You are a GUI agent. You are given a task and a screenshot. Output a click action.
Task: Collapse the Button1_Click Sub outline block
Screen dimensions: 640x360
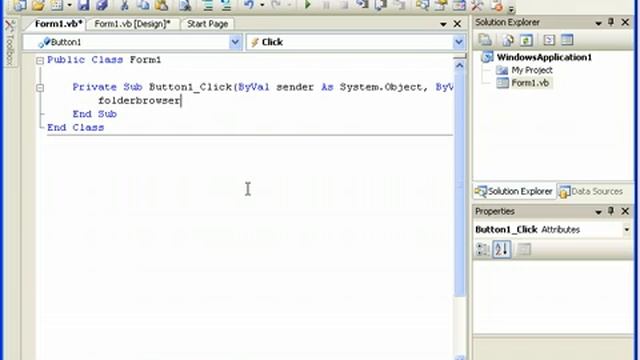(x=40, y=88)
